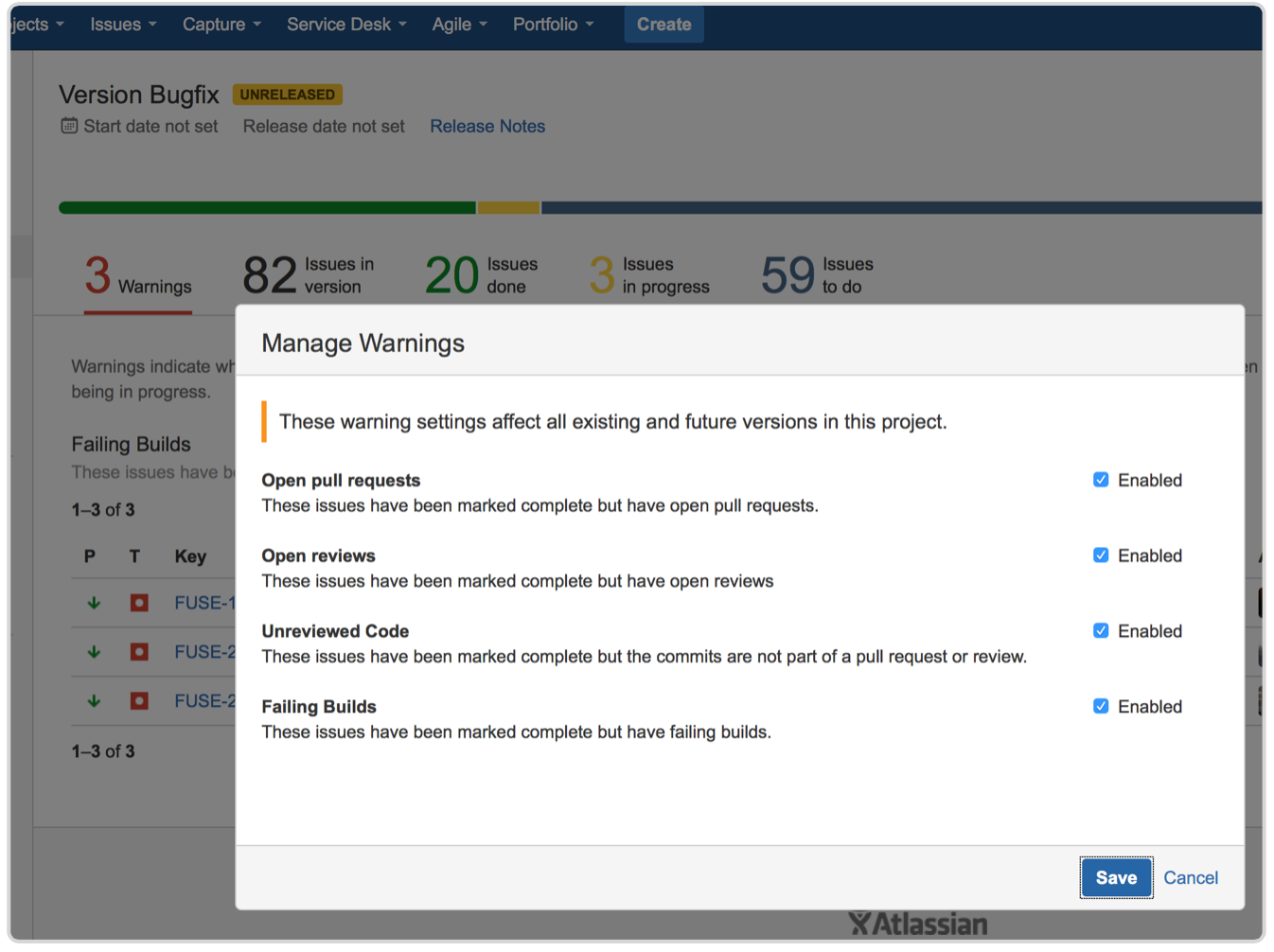
Task: Click the FUSE-1 row priority arrow icon
Action: (x=94, y=603)
